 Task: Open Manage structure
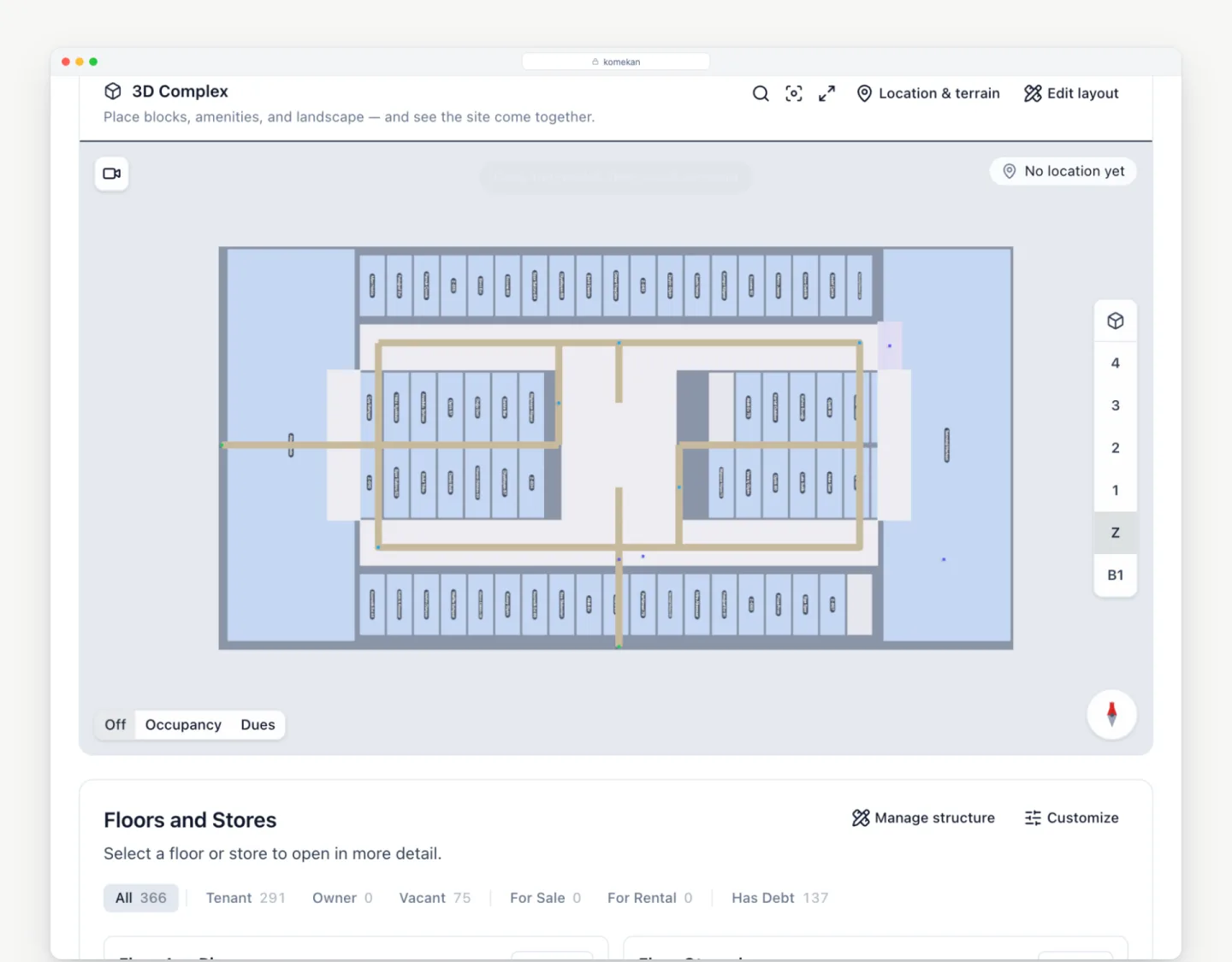click(x=923, y=817)
